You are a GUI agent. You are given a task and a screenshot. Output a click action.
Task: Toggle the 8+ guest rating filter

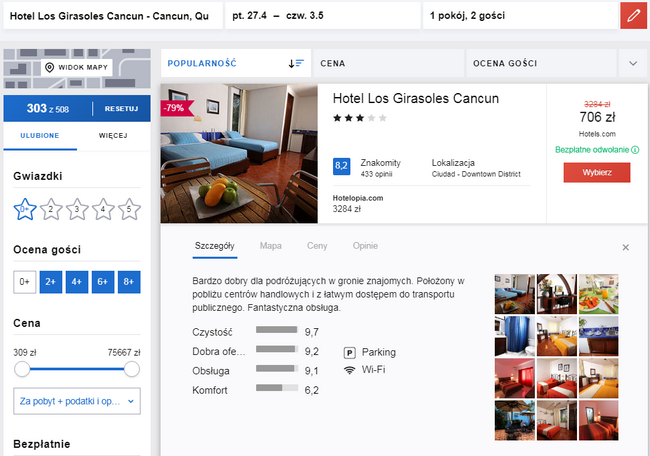point(129,283)
